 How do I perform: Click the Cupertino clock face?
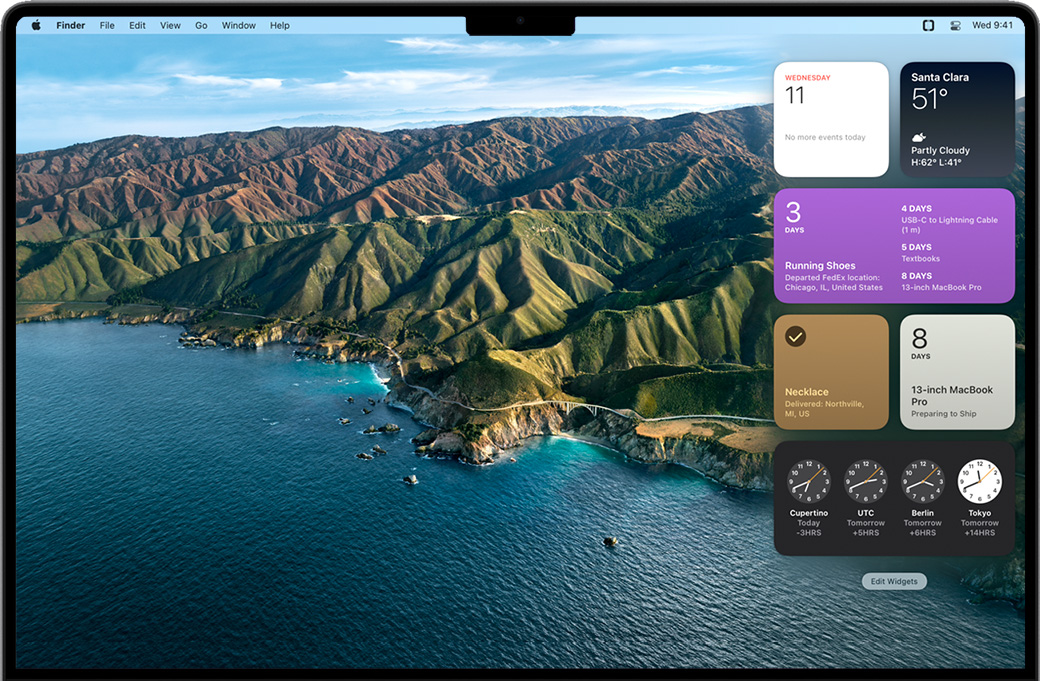click(808, 481)
